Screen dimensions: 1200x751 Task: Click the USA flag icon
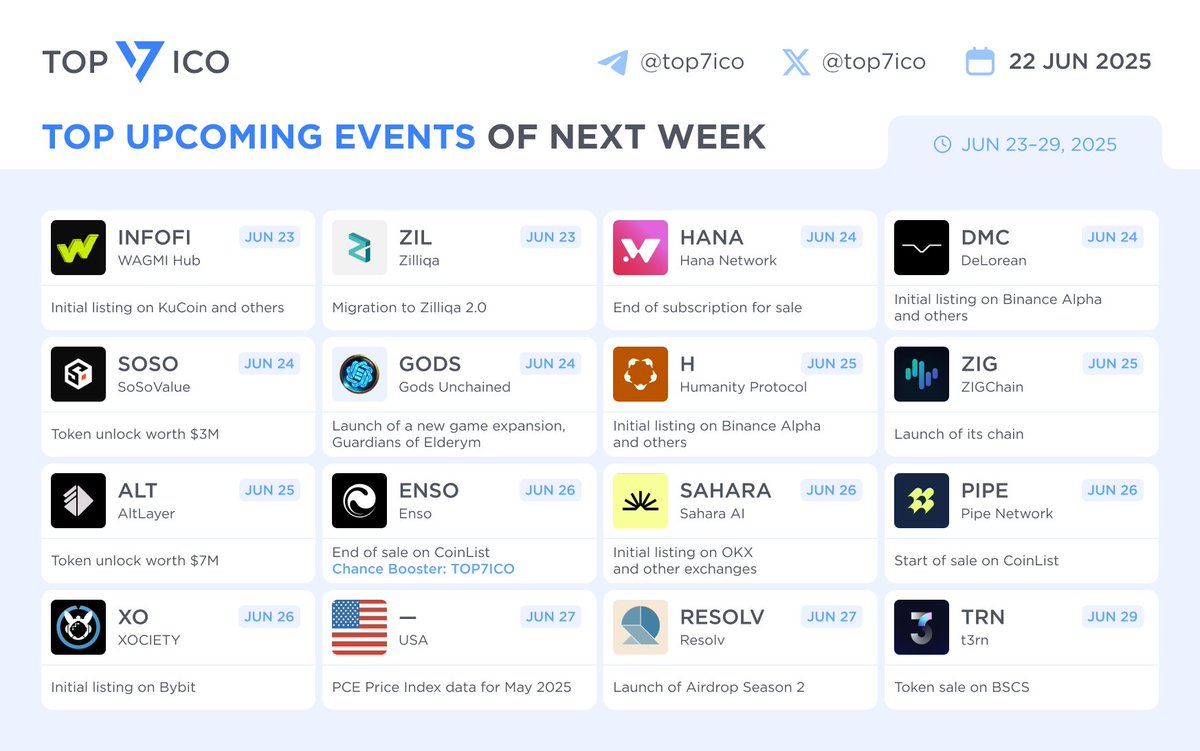[359, 627]
